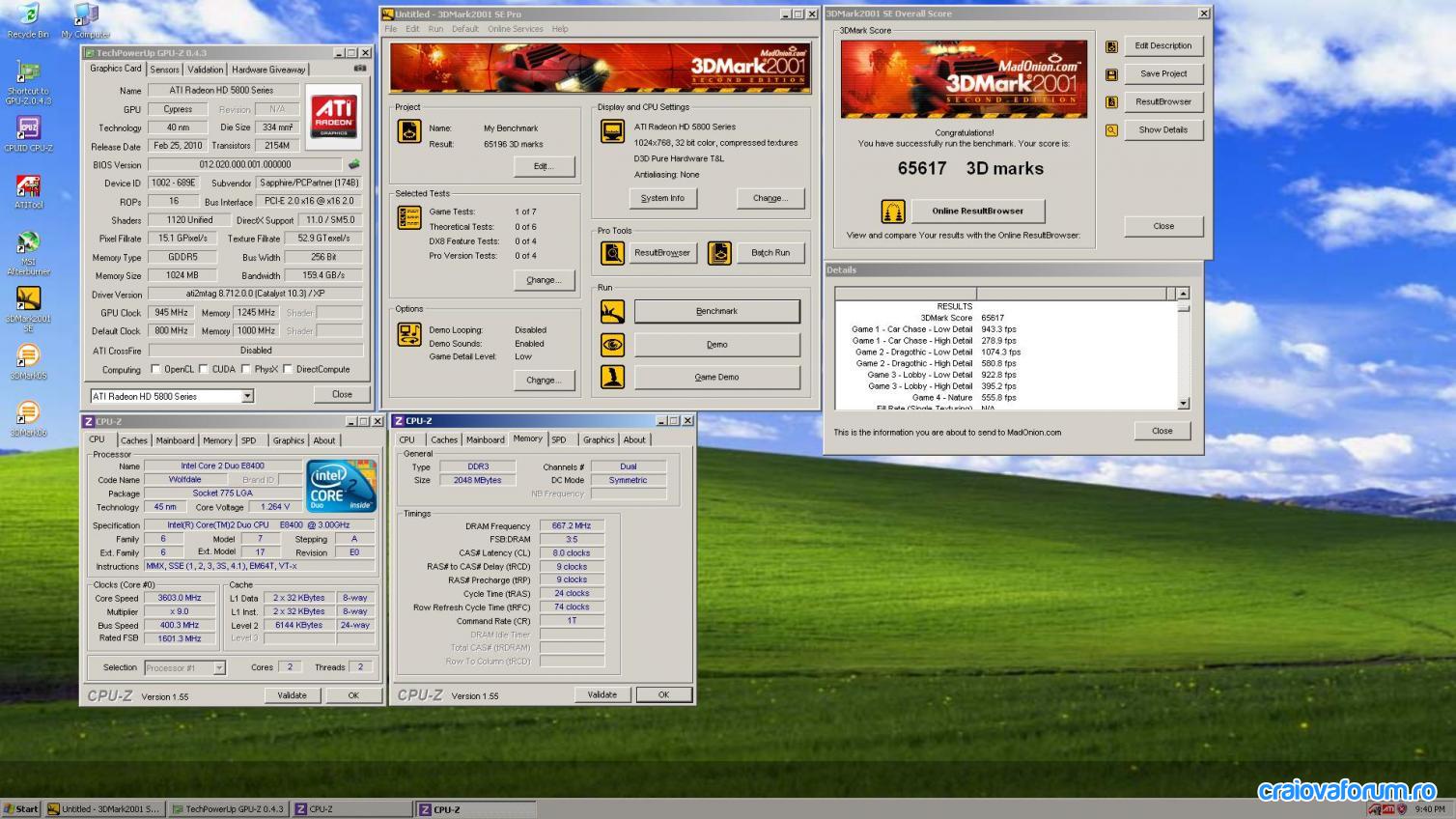Viewport: 1456px width, 819px height.
Task: Enable the CUDA checkbox in GPU-Z
Action: (x=204, y=369)
